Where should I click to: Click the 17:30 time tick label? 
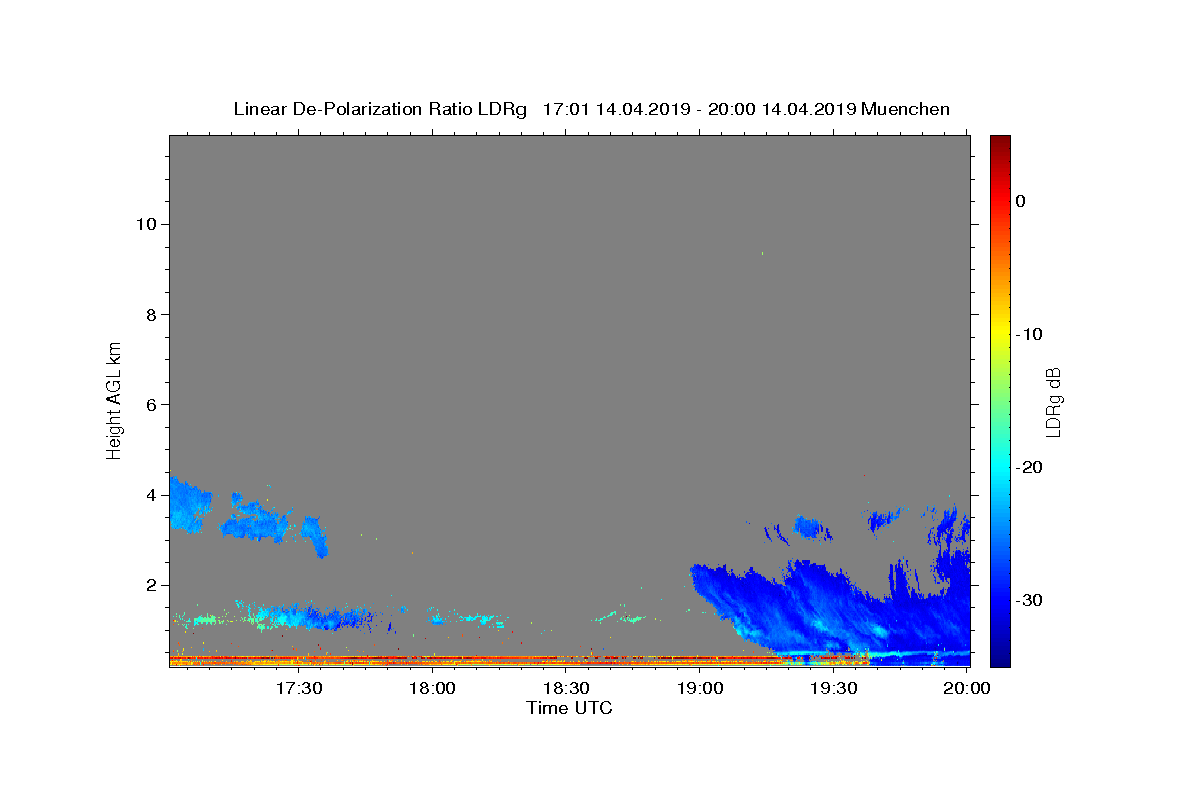pyautogui.click(x=299, y=688)
